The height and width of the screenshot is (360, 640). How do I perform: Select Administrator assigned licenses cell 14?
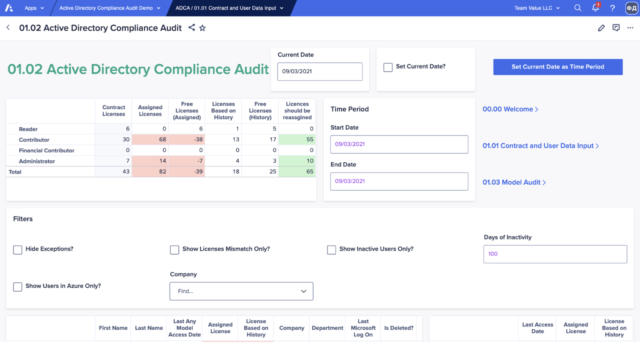[x=150, y=161]
